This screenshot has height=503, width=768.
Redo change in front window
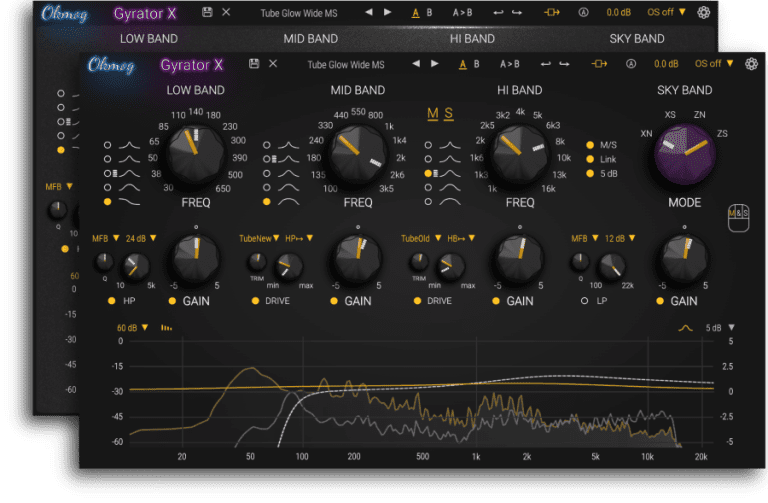pos(564,64)
